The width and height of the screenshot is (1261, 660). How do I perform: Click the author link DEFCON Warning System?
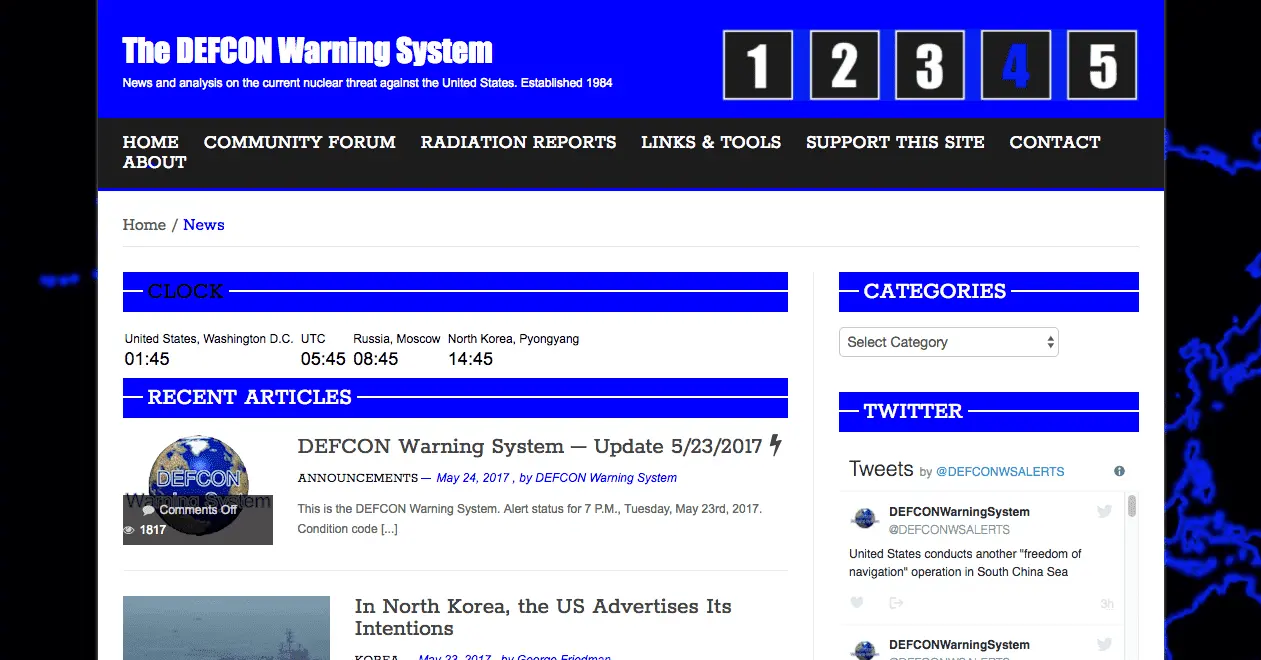click(606, 478)
